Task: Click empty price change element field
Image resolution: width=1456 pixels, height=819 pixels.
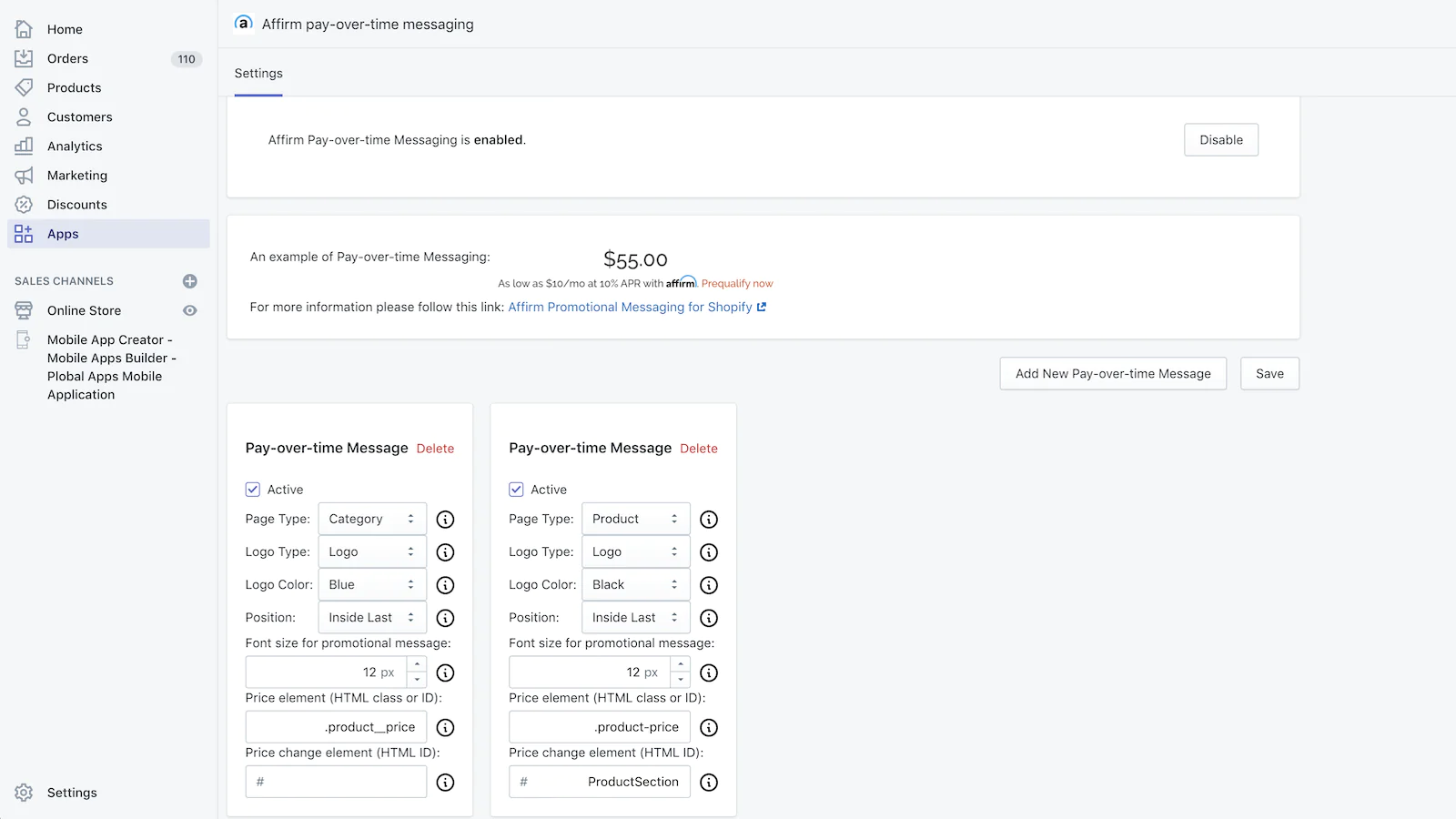Action: 336,782
